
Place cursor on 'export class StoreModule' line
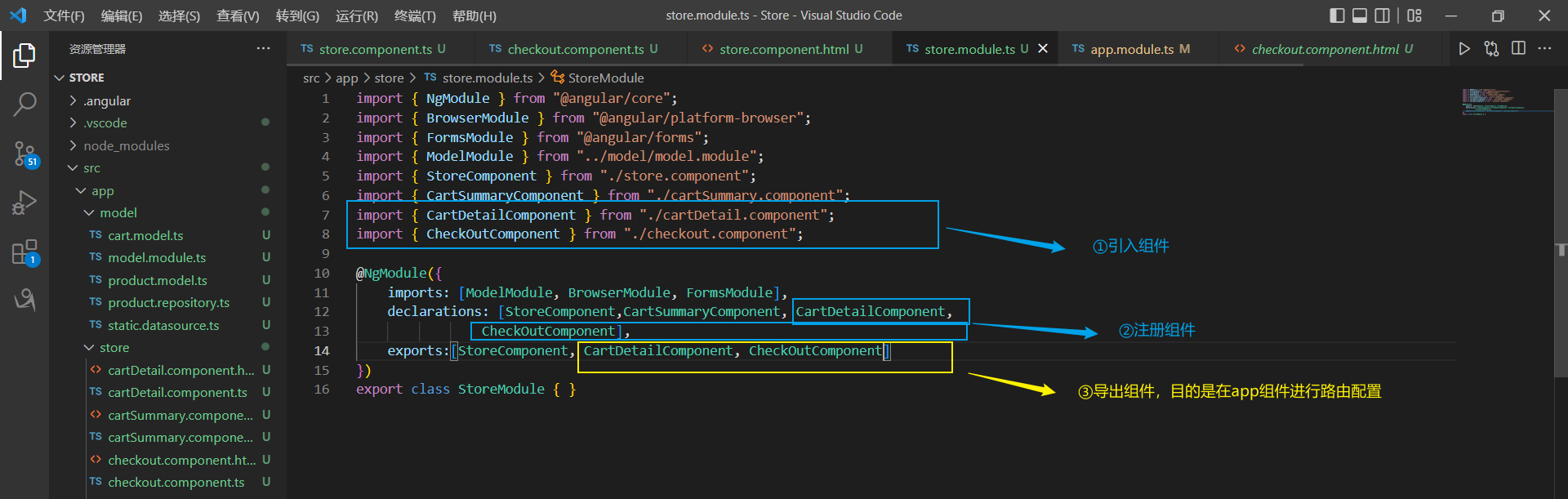click(465, 390)
